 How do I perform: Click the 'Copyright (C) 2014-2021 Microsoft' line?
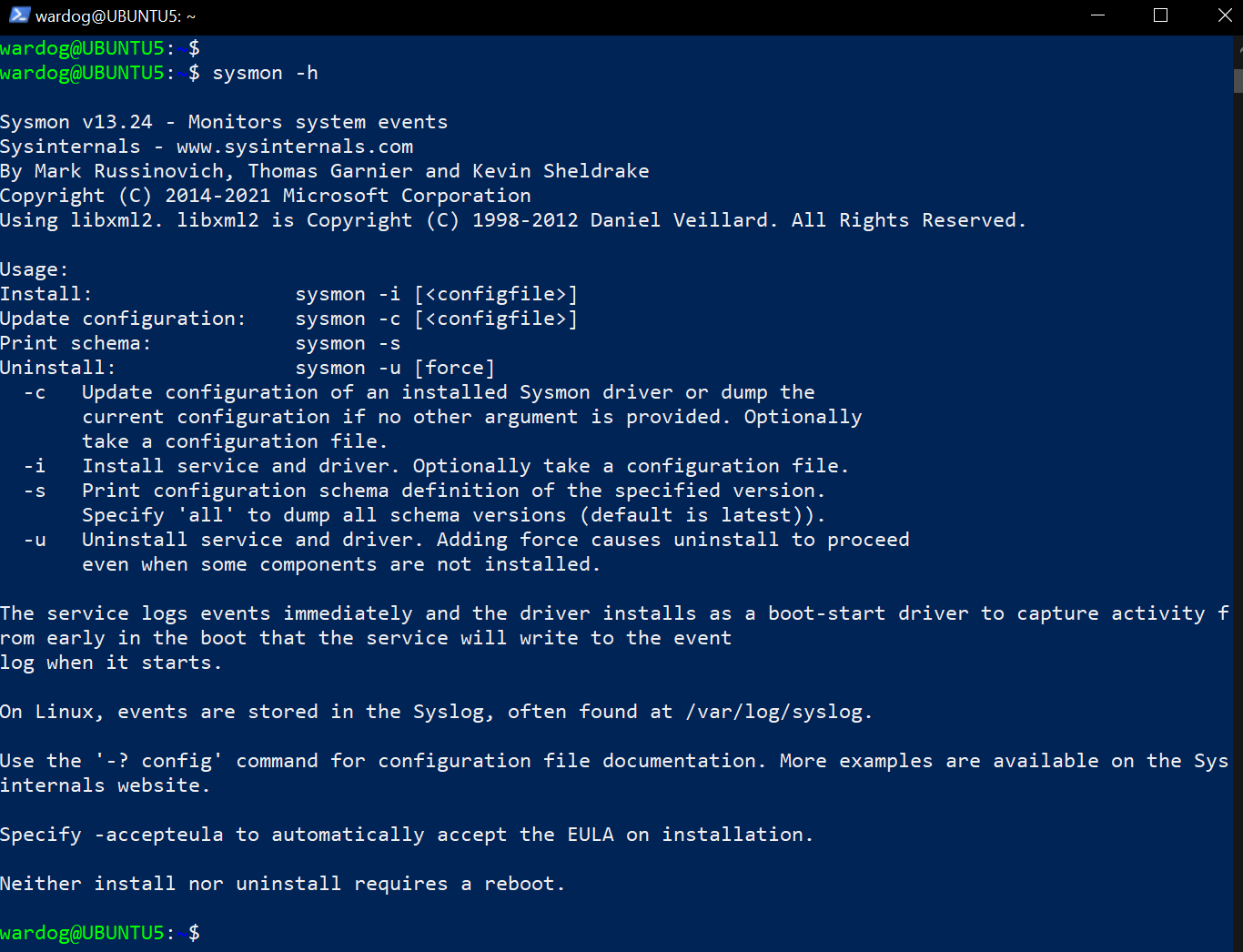(x=265, y=196)
